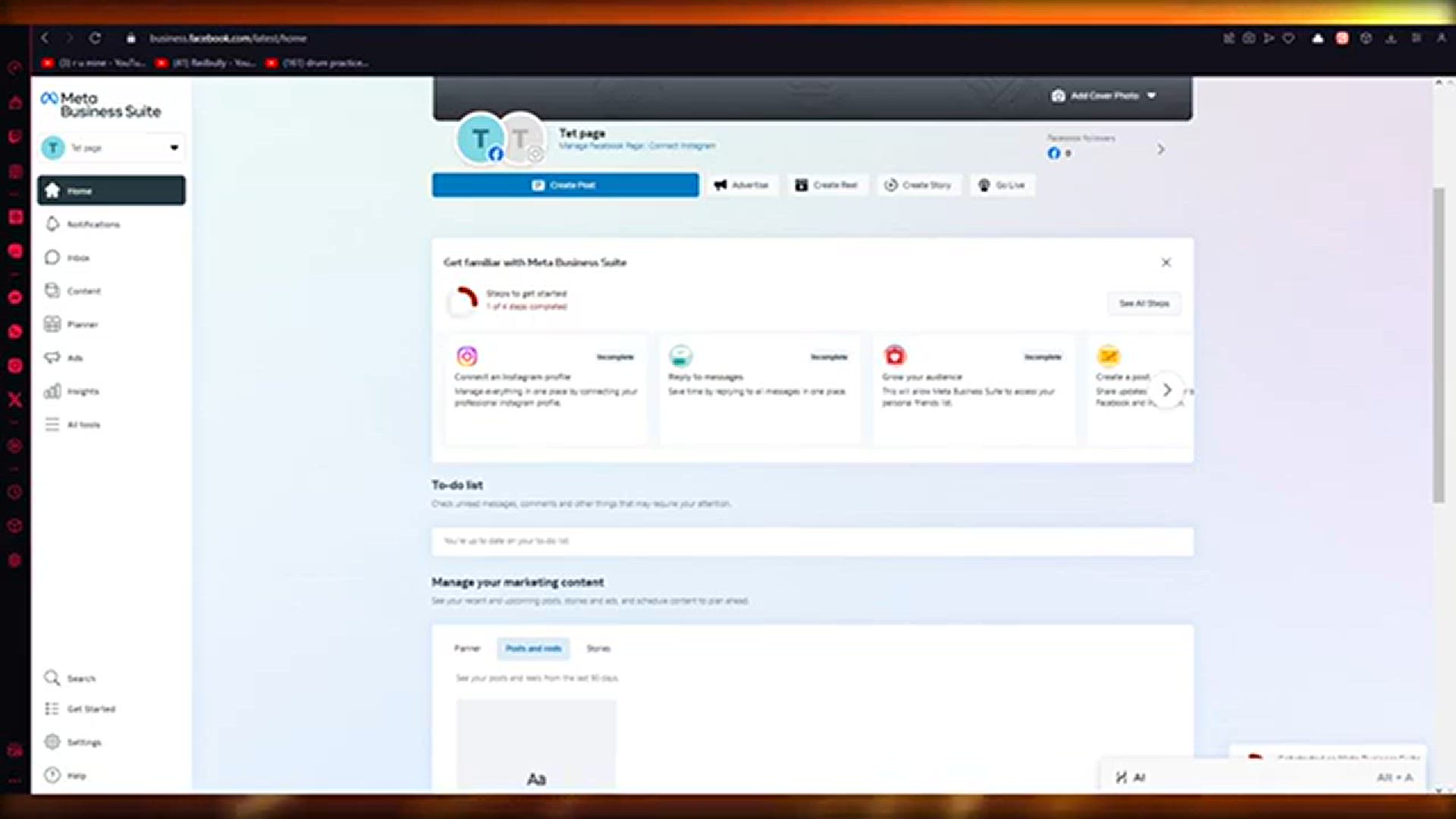Open the first YouTube bookmark
This screenshot has width=1456, height=819.
(x=93, y=63)
